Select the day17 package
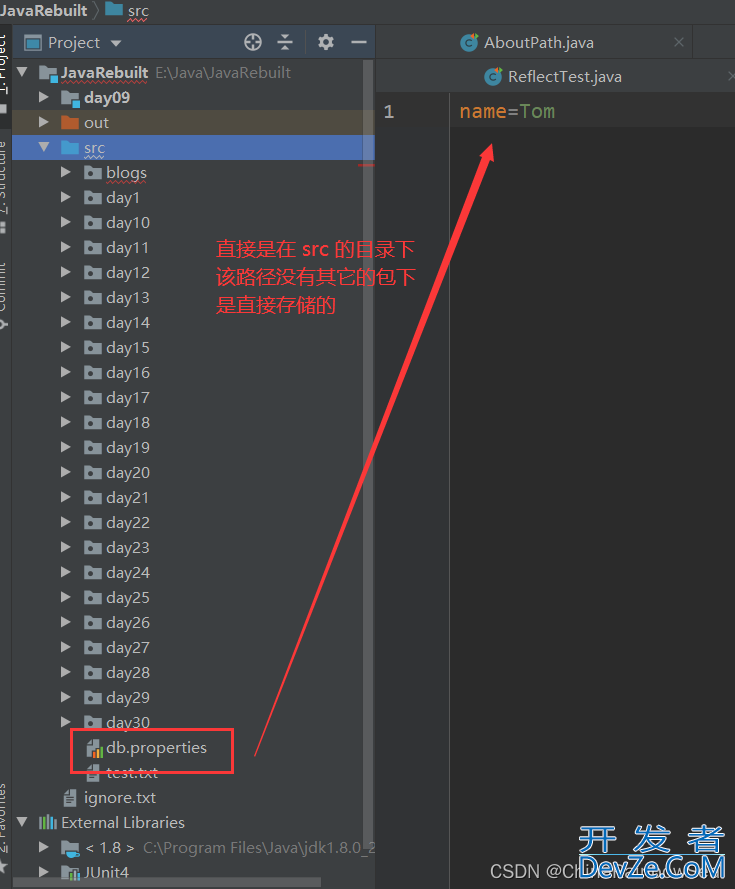The width and height of the screenshot is (735, 889). click(128, 397)
